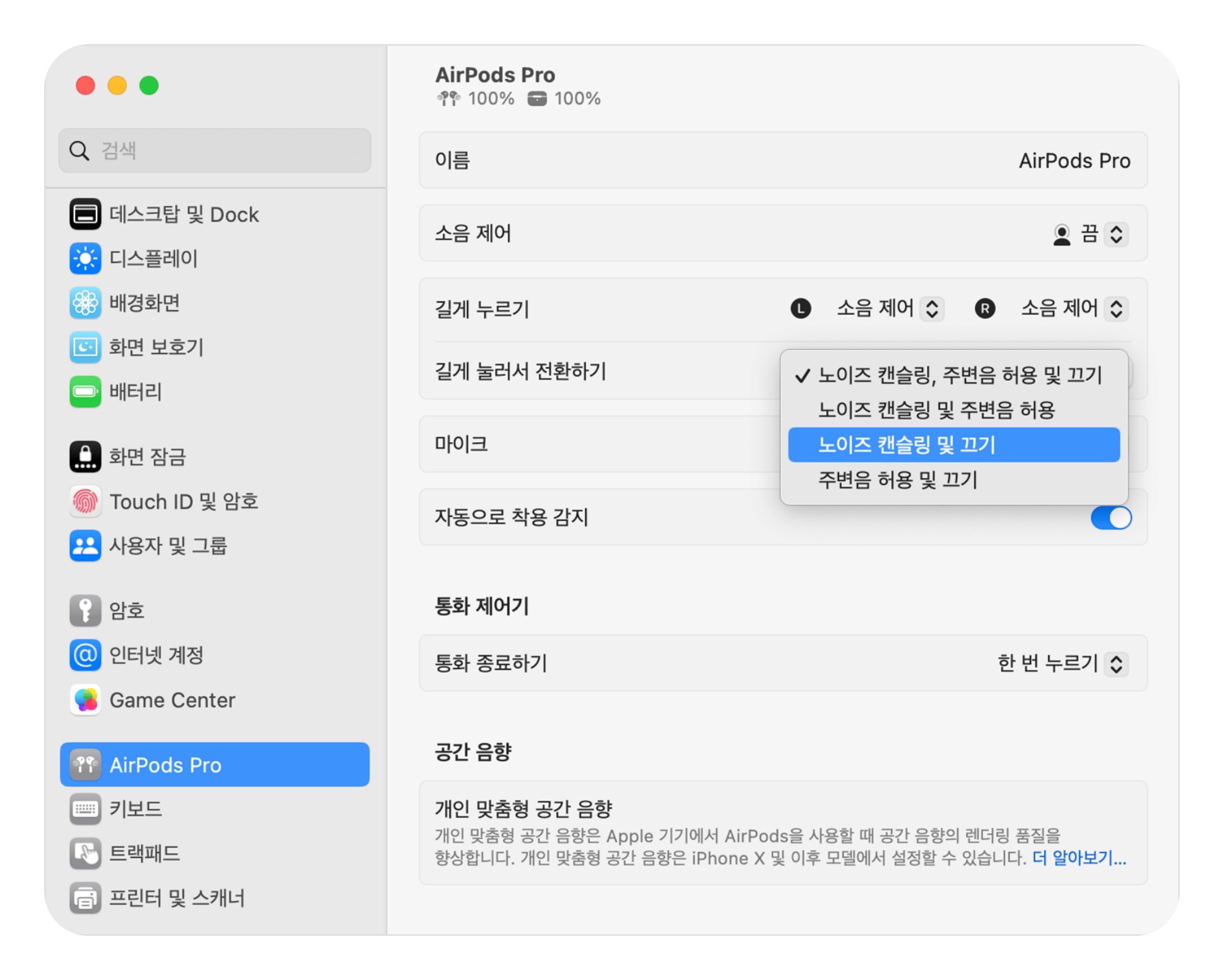
Task: Open the 배경화면 flower icon
Action: tap(85, 303)
